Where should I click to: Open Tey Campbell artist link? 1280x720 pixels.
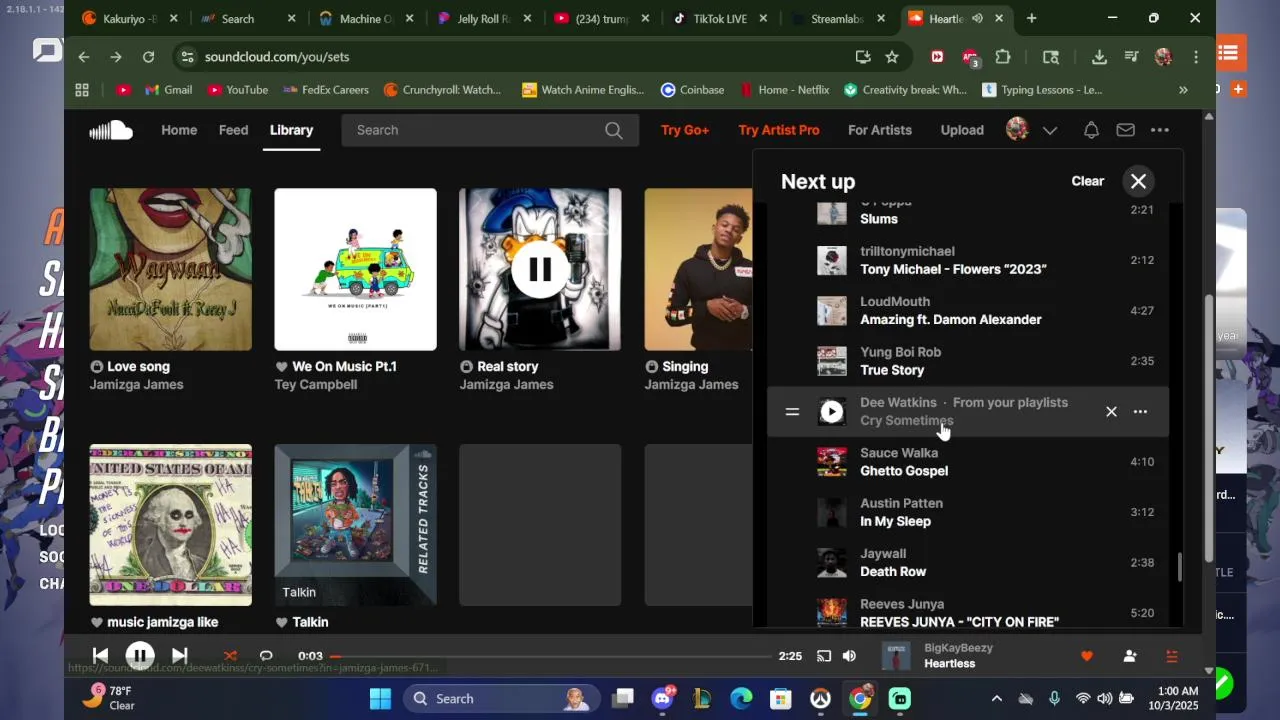pyautogui.click(x=316, y=385)
